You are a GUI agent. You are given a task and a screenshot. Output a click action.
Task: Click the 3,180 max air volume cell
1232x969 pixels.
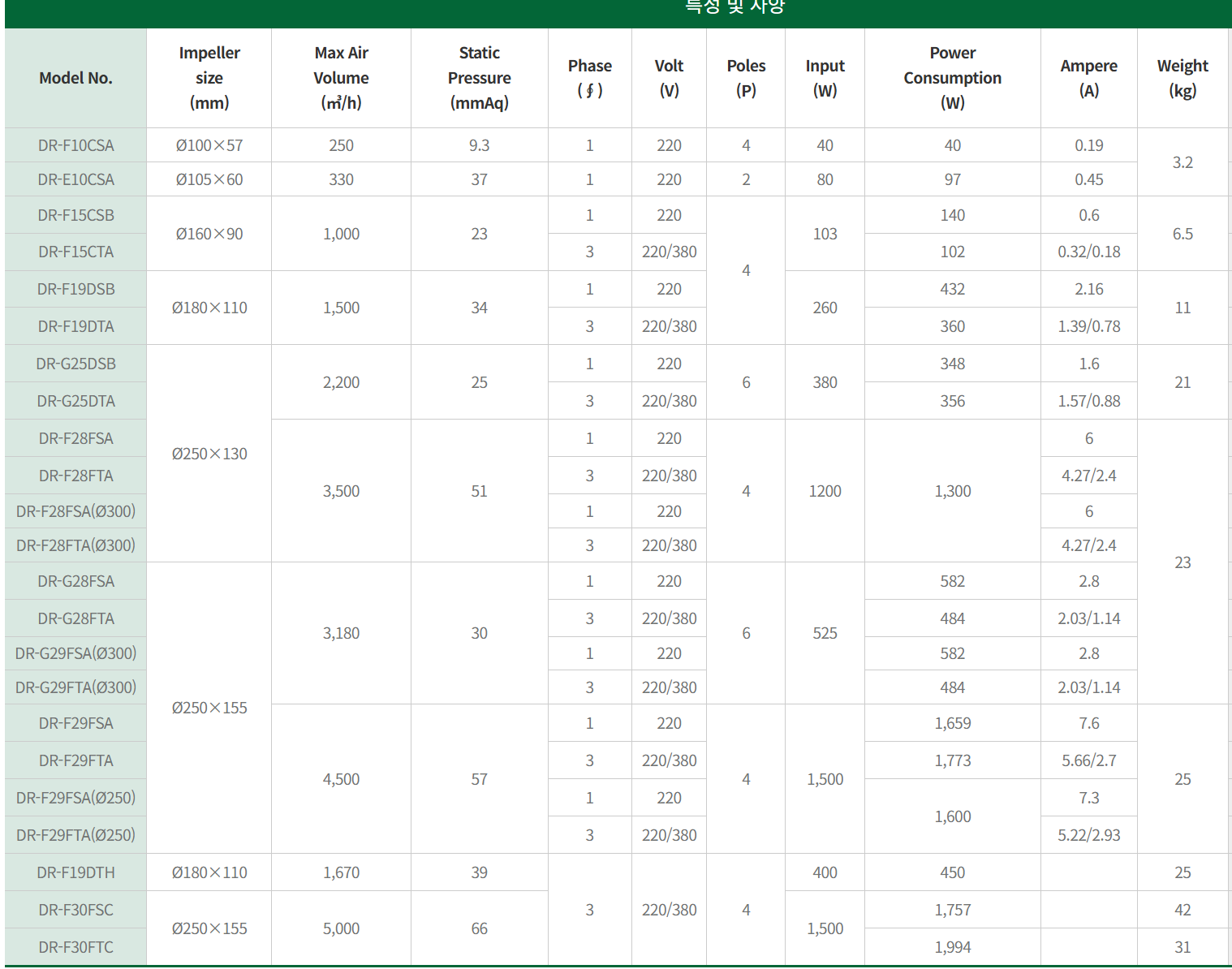pos(341,633)
